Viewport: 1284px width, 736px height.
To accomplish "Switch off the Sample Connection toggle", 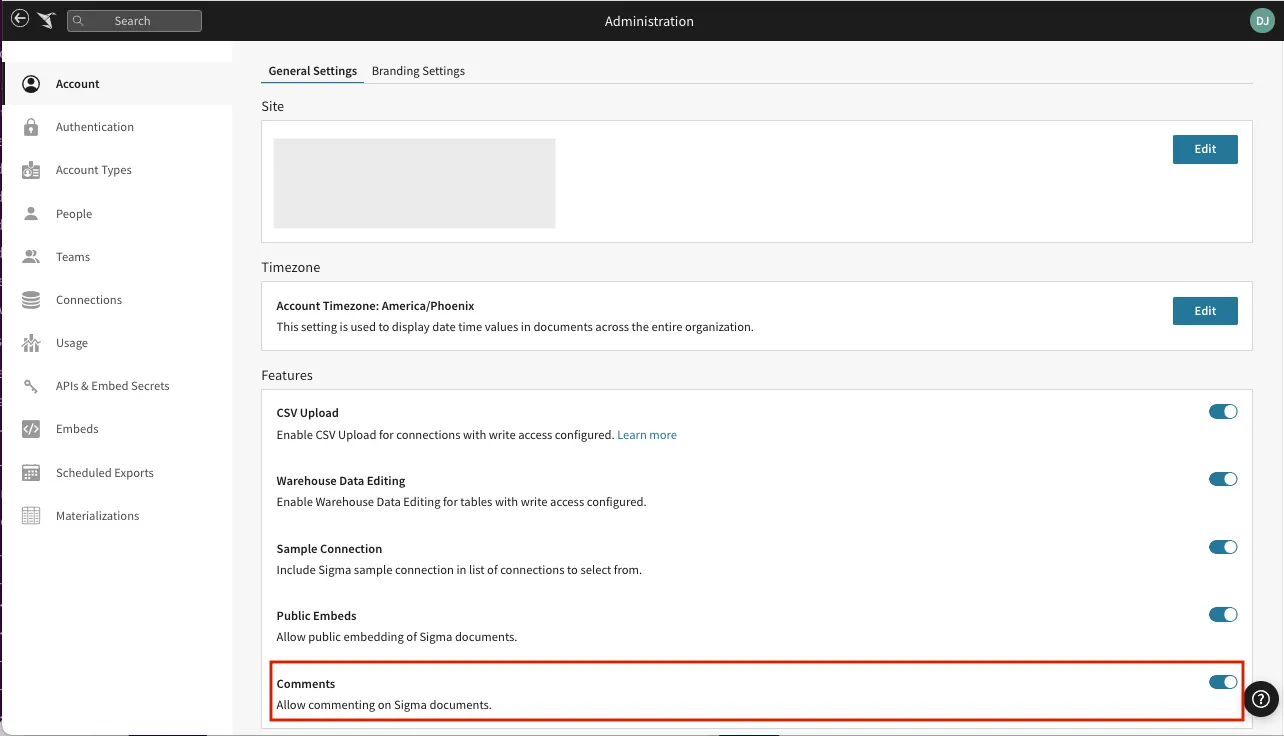I will coord(1223,548).
